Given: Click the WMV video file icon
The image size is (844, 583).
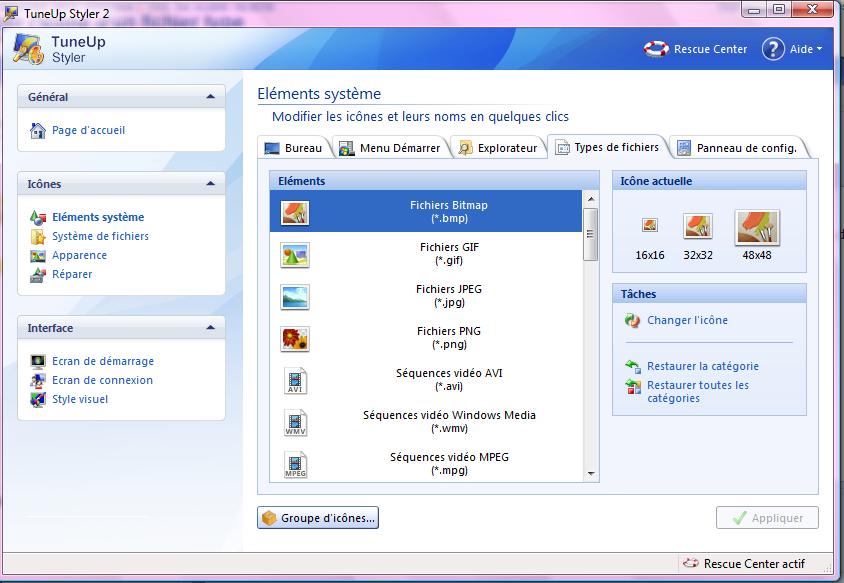Looking at the screenshot, I should point(295,423).
